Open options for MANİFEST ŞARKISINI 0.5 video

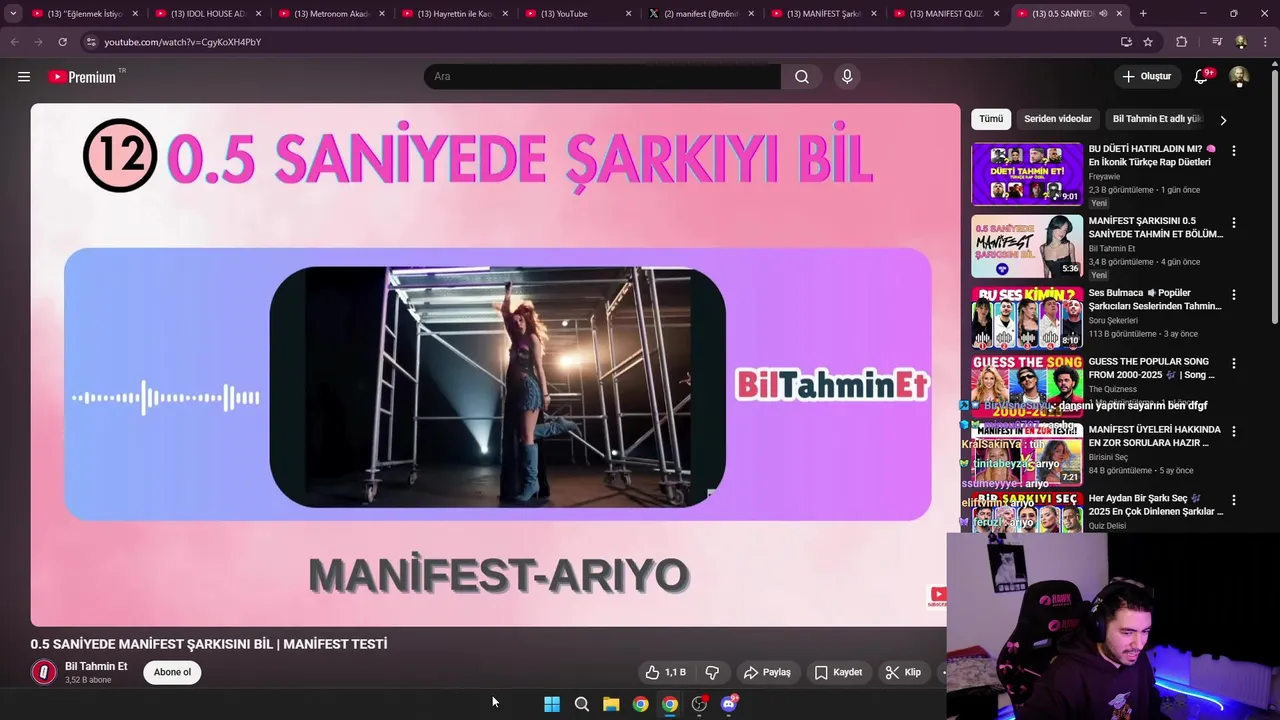tap(1233, 223)
